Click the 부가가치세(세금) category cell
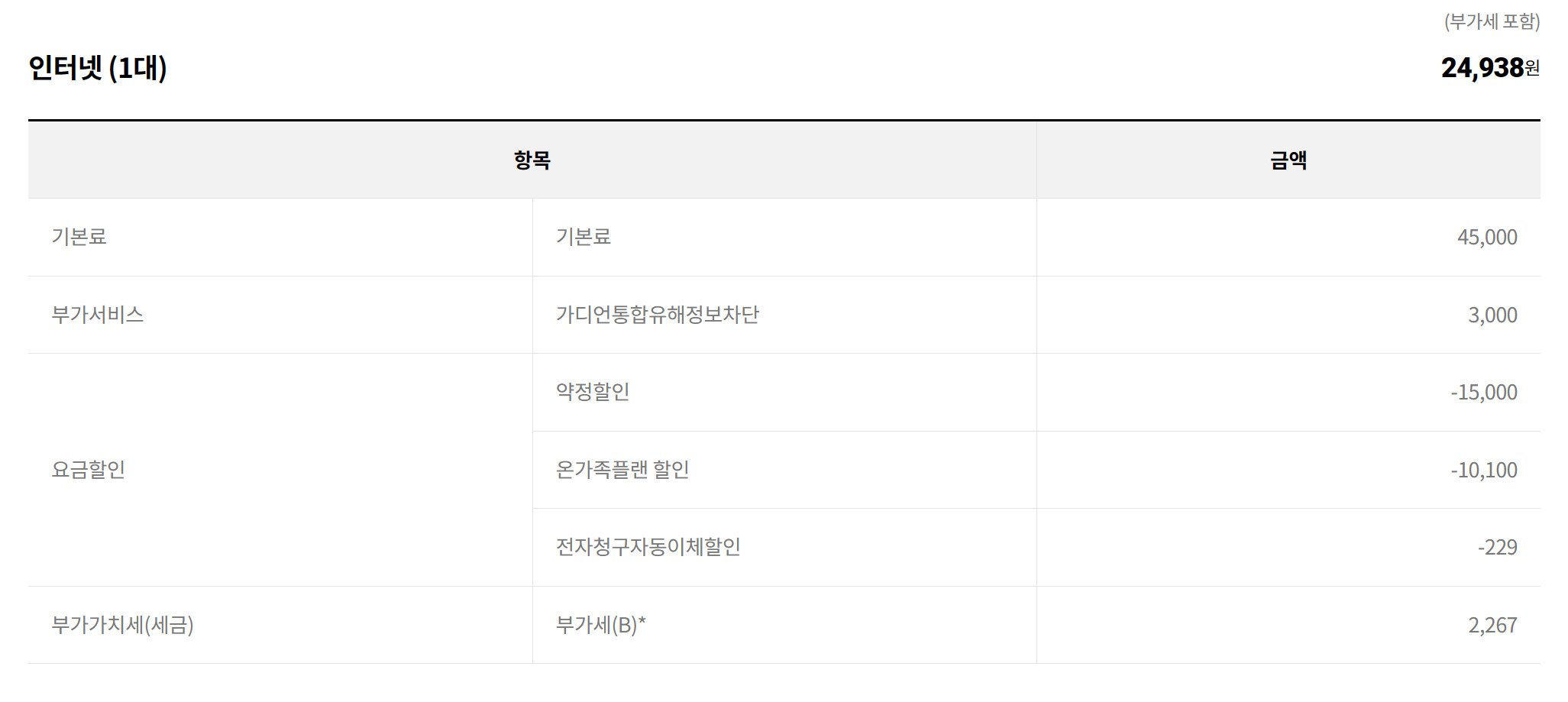This screenshot has width=1568, height=702. [122, 625]
